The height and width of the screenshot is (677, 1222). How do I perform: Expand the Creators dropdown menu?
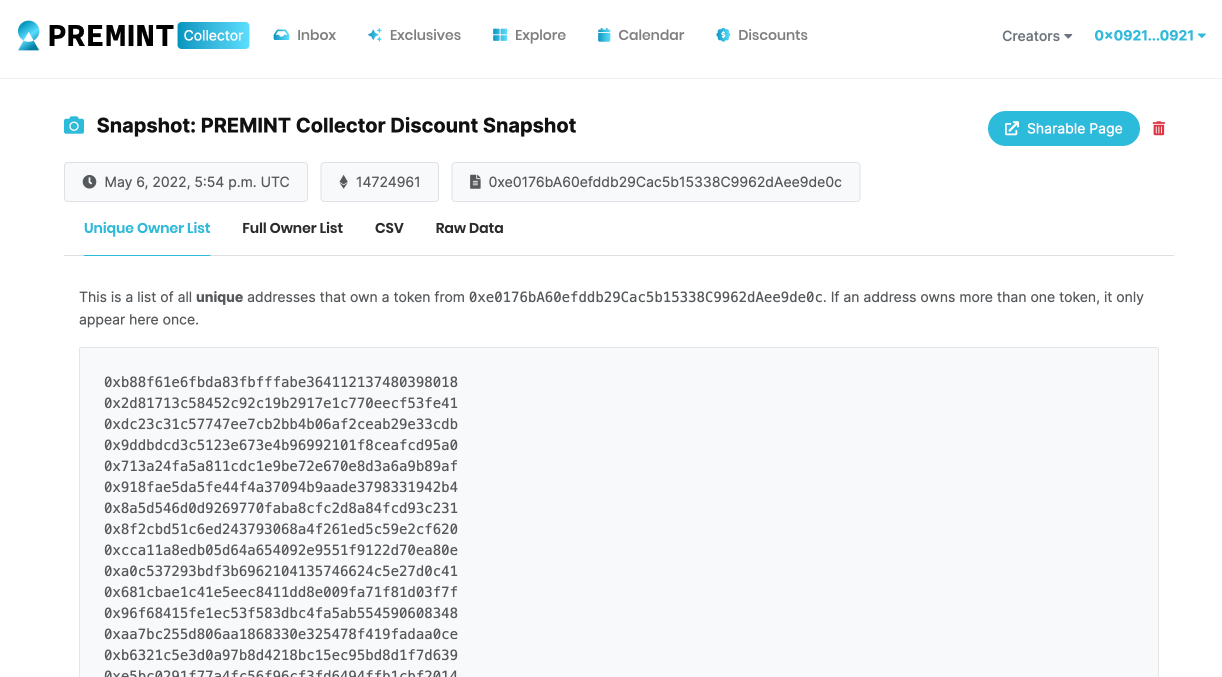[1037, 36]
